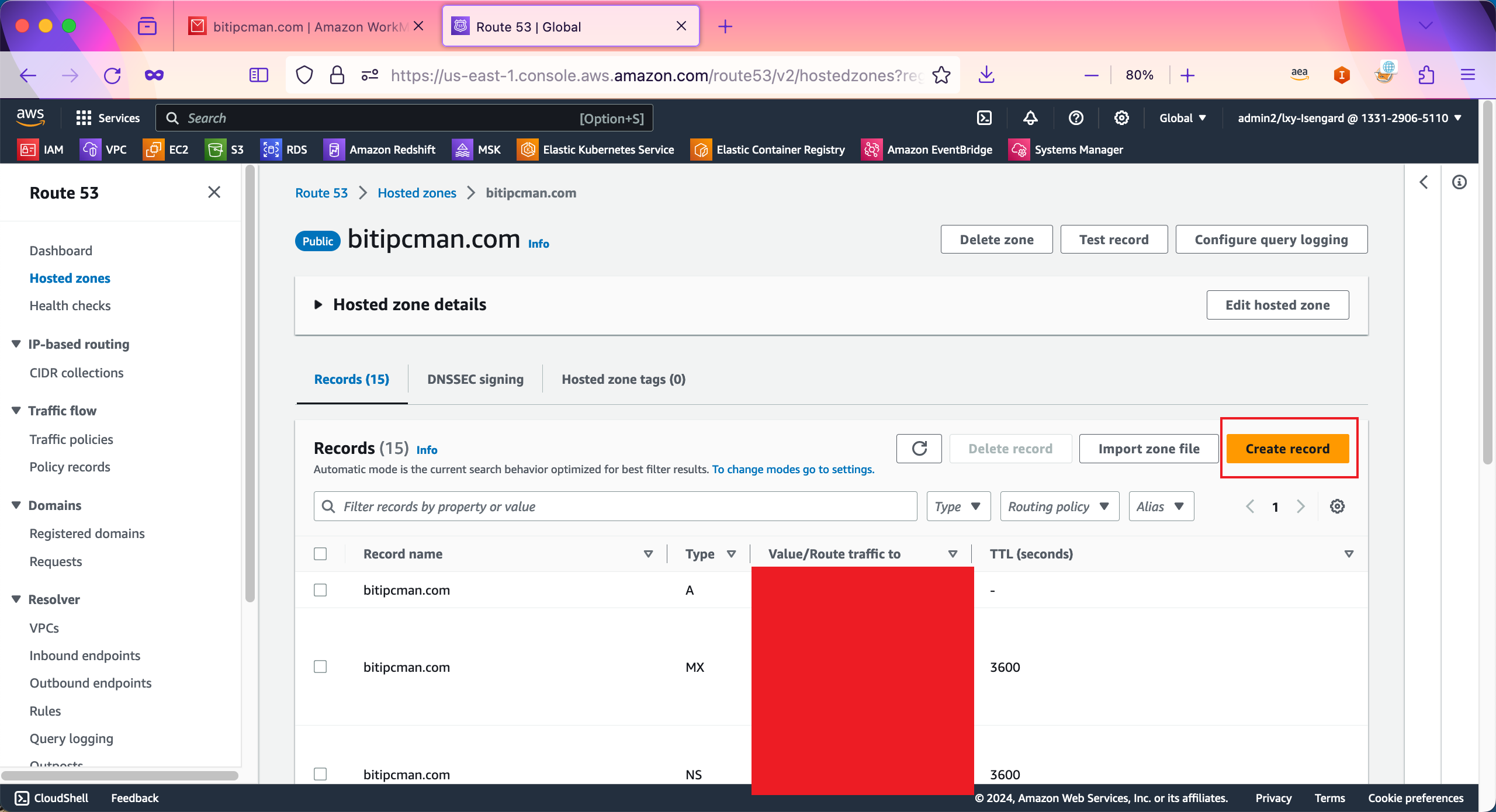The image size is (1496, 812).
Task: Open the Services grid menu
Action: pyautogui.click(x=108, y=118)
